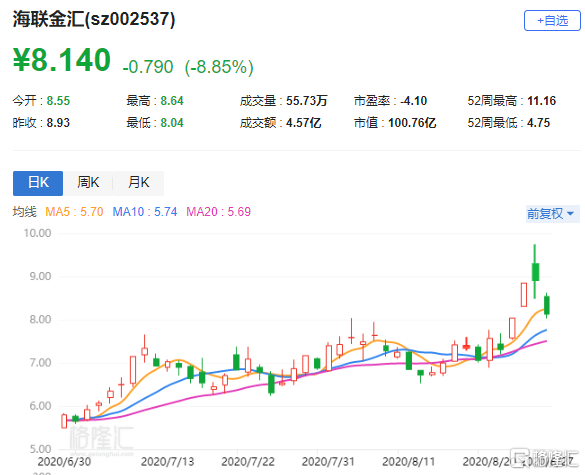Click the 2020/8/11 date axis label

tap(409, 462)
